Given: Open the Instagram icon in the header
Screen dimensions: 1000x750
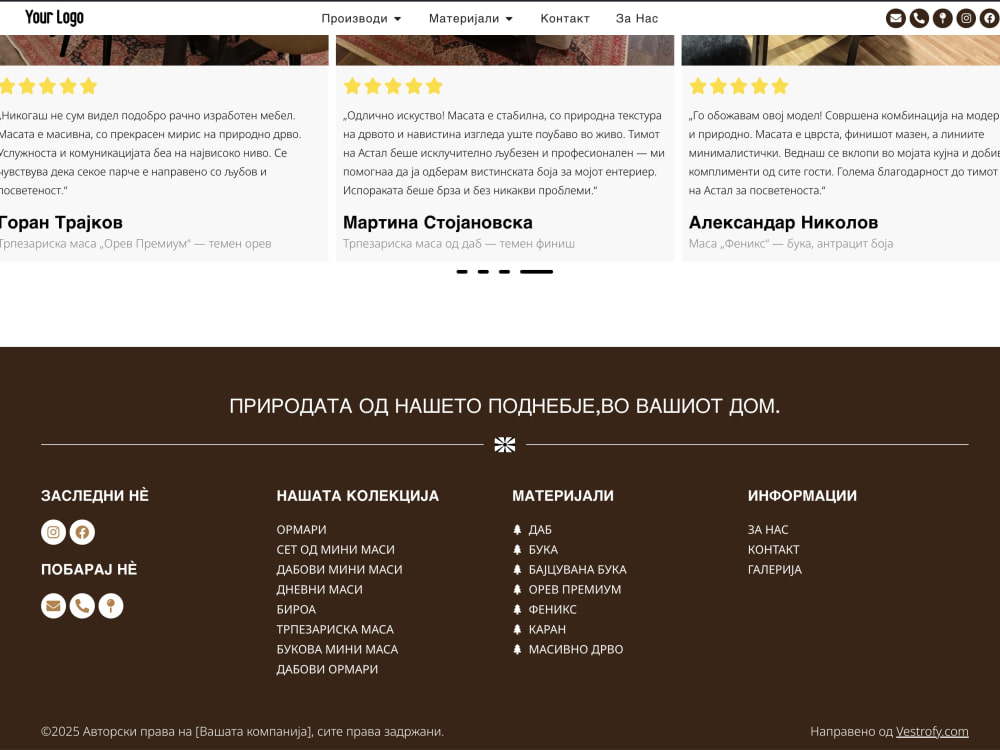Looking at the screenshot, I should coord(966,18).
